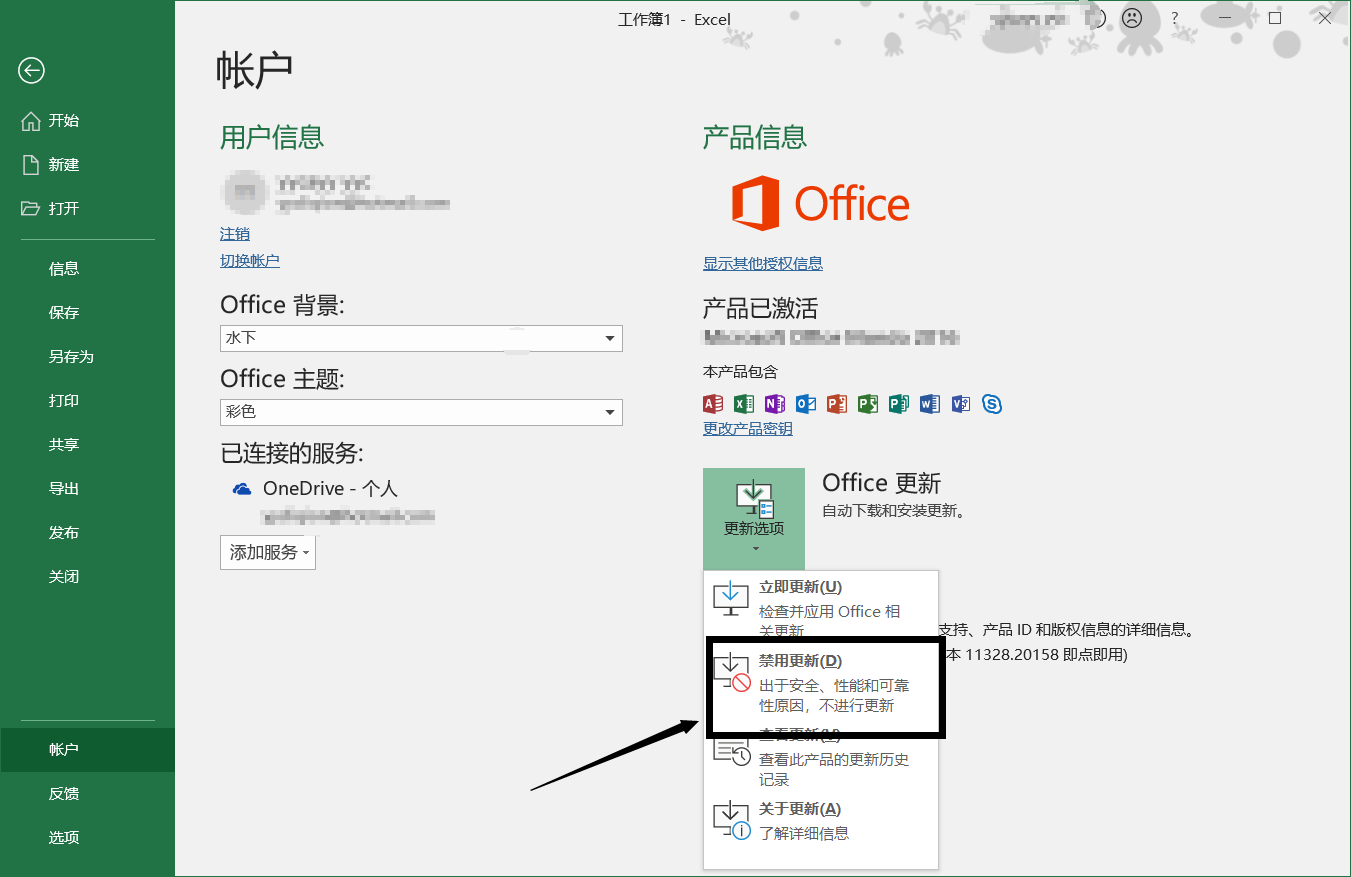Click the Visio product icon
The height and width of the screenshot is (877, 1351).
961,404
